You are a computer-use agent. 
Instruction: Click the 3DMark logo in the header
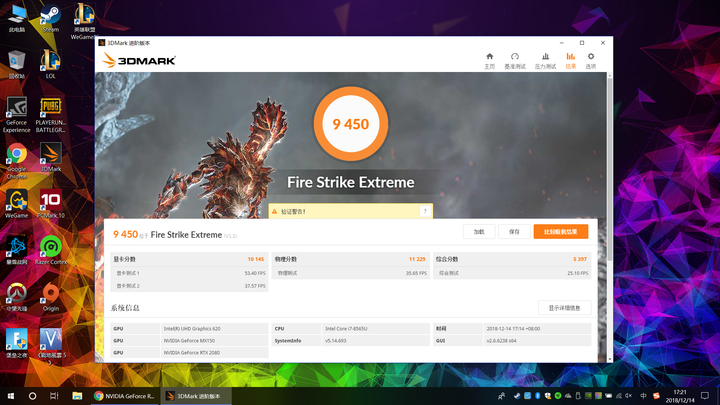[x=139, y=60]
